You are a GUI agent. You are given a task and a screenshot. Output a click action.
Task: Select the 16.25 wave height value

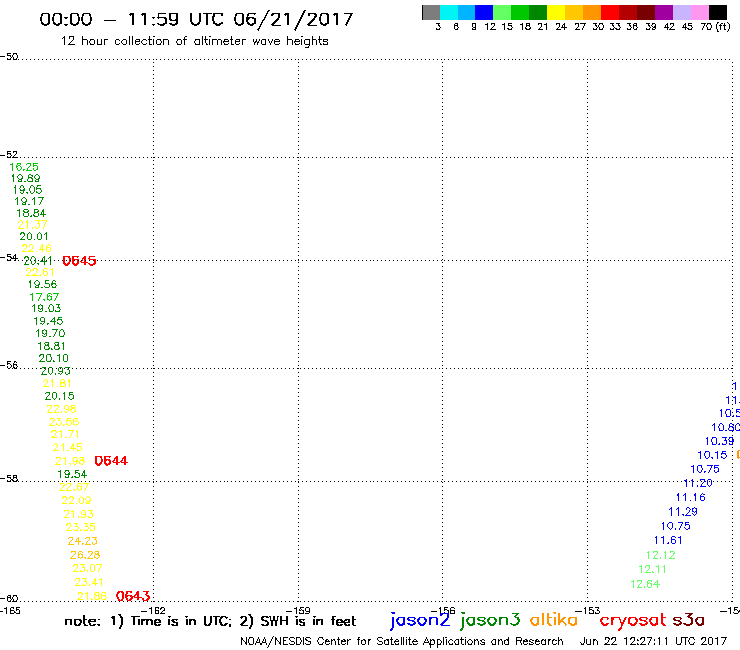click(24, 167)
